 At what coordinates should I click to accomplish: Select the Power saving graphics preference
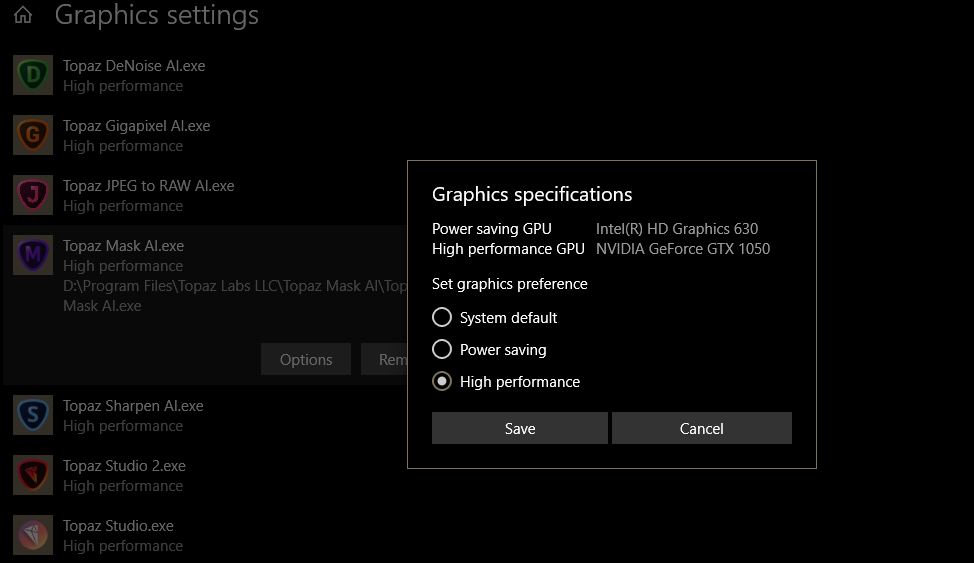(x=489, y=349)
